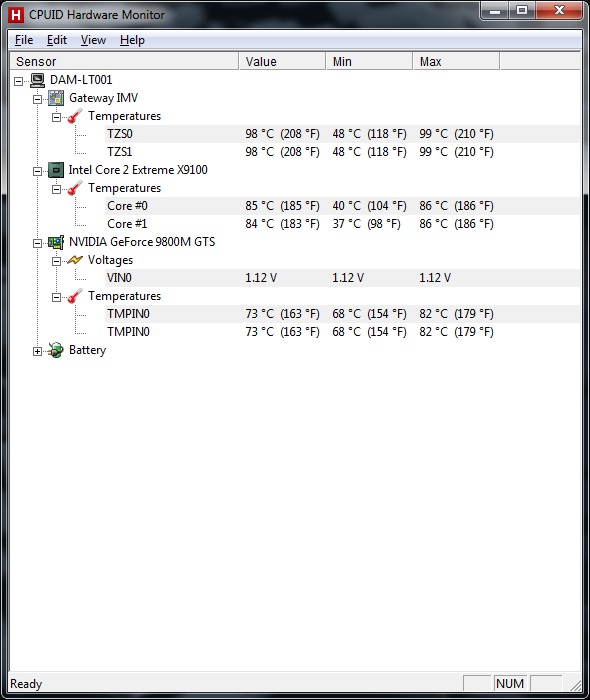The height and width of the screenshot is (700, 590).
Task: Open the View menu
Action: 93,40
